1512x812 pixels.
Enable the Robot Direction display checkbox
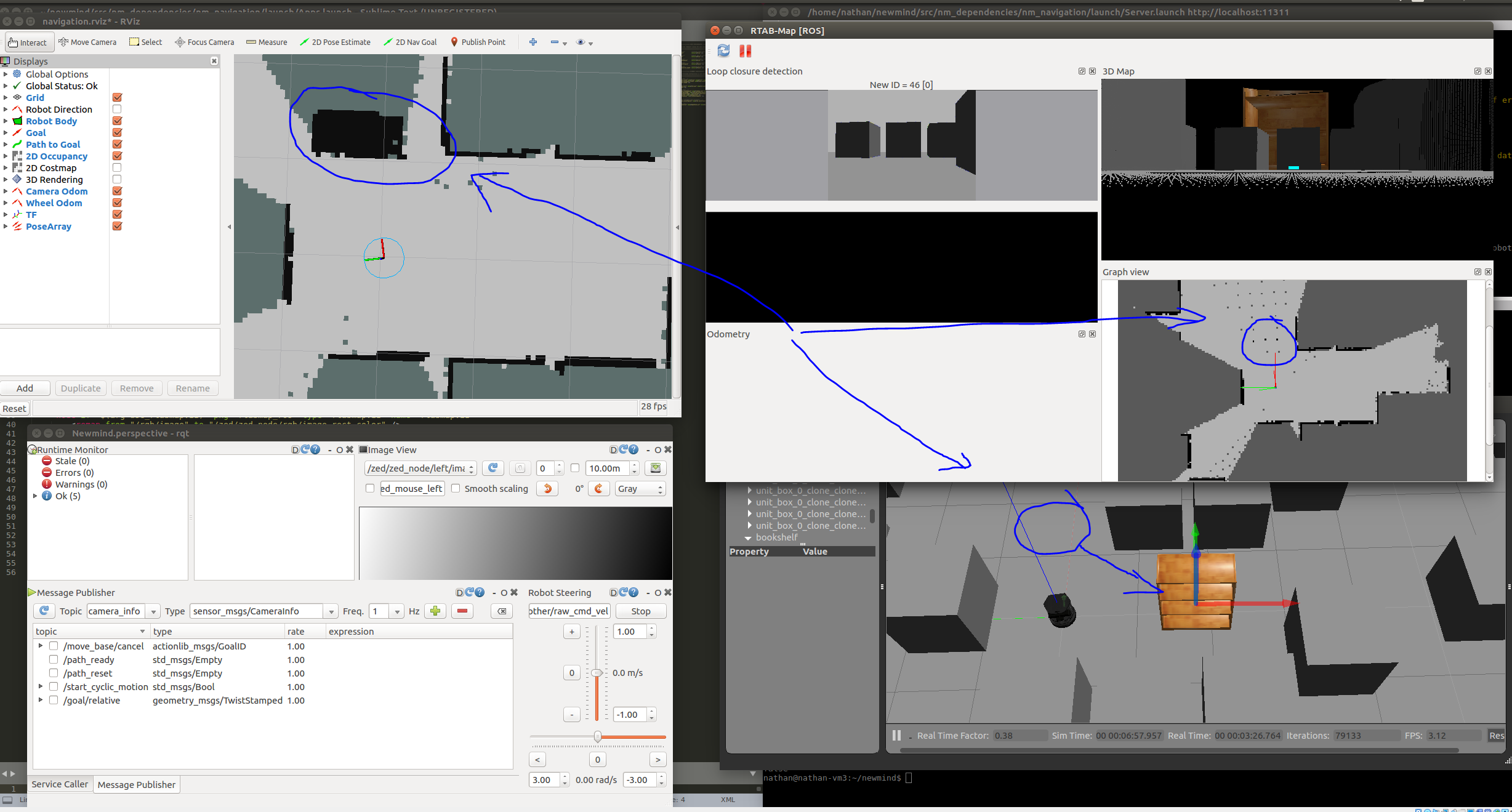116,109
